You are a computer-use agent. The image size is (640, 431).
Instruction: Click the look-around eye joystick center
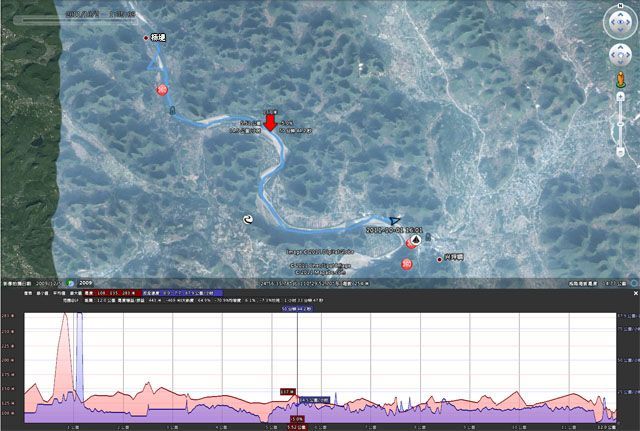pos(620,21)
